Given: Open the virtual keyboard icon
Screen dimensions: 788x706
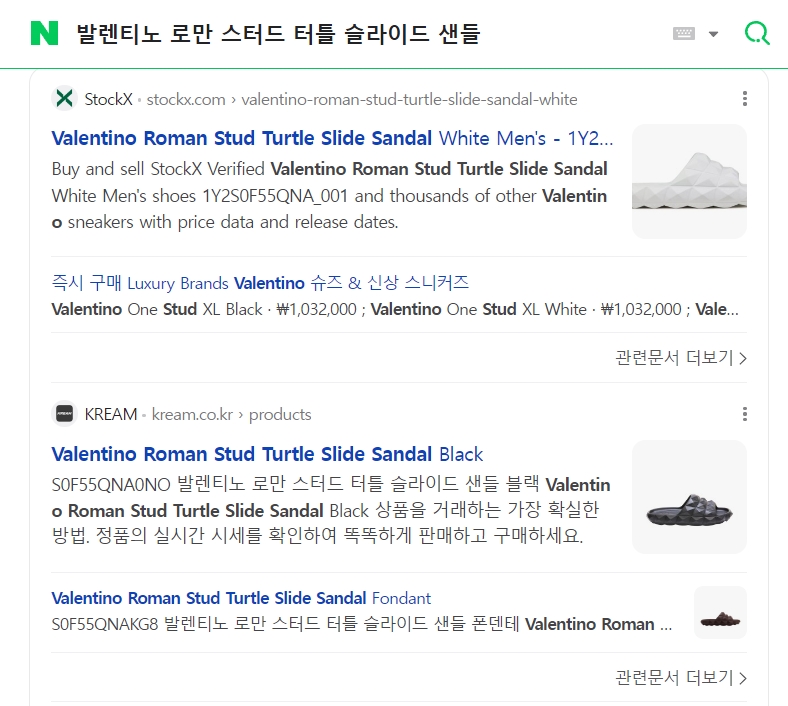Looking at the screenshot, I should click(x=684, y=33).
